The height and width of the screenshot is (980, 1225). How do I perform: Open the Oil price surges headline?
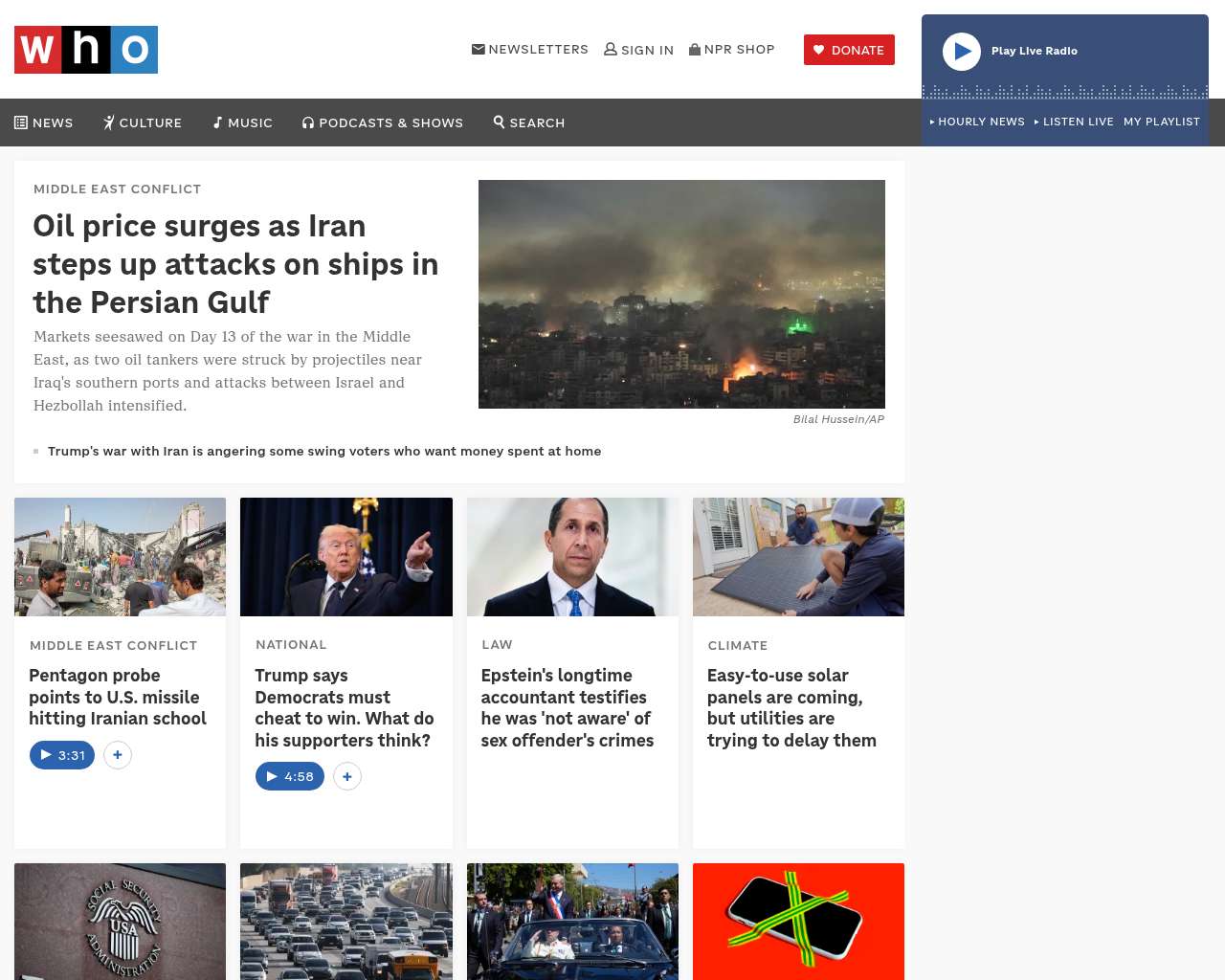[x=235, y=264]
